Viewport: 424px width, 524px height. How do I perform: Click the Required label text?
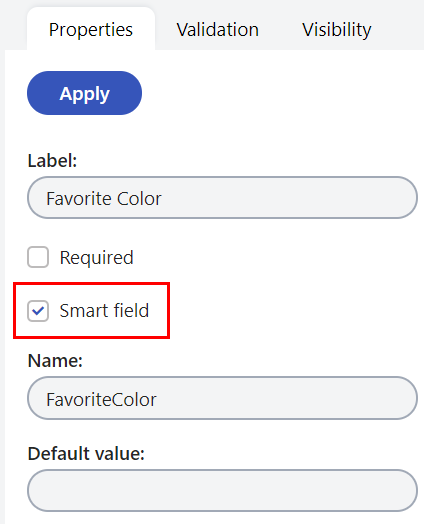pos(97,258)
